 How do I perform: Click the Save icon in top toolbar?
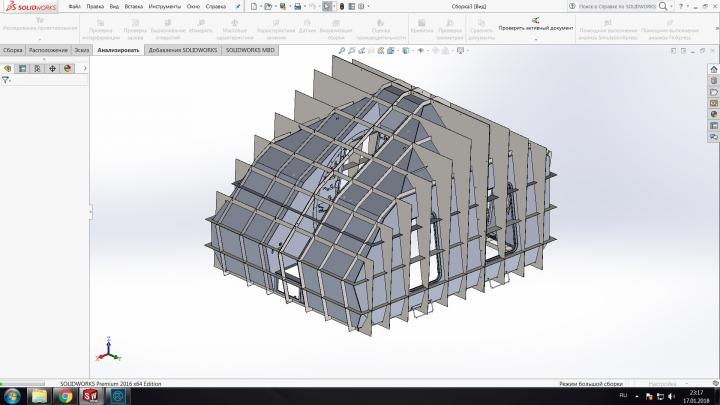283,6
